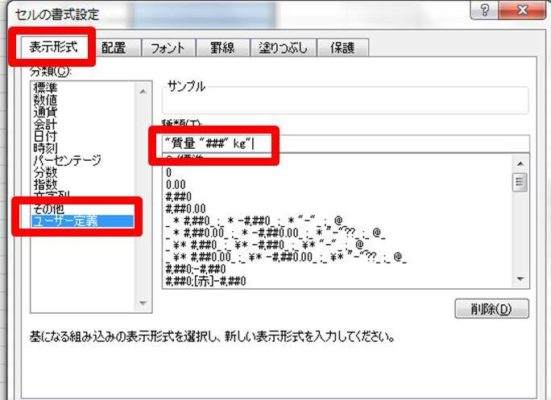Click category list scroll down arrow

click(x=143, y=303)
